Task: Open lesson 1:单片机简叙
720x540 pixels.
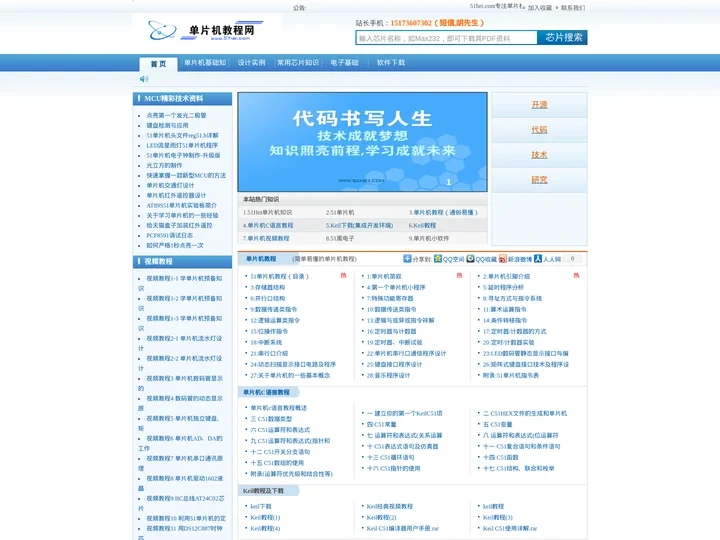Action: 384,276
